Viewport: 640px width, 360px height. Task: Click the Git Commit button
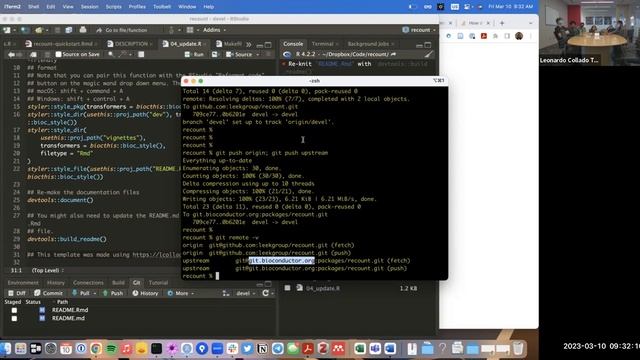click(49, 293)
